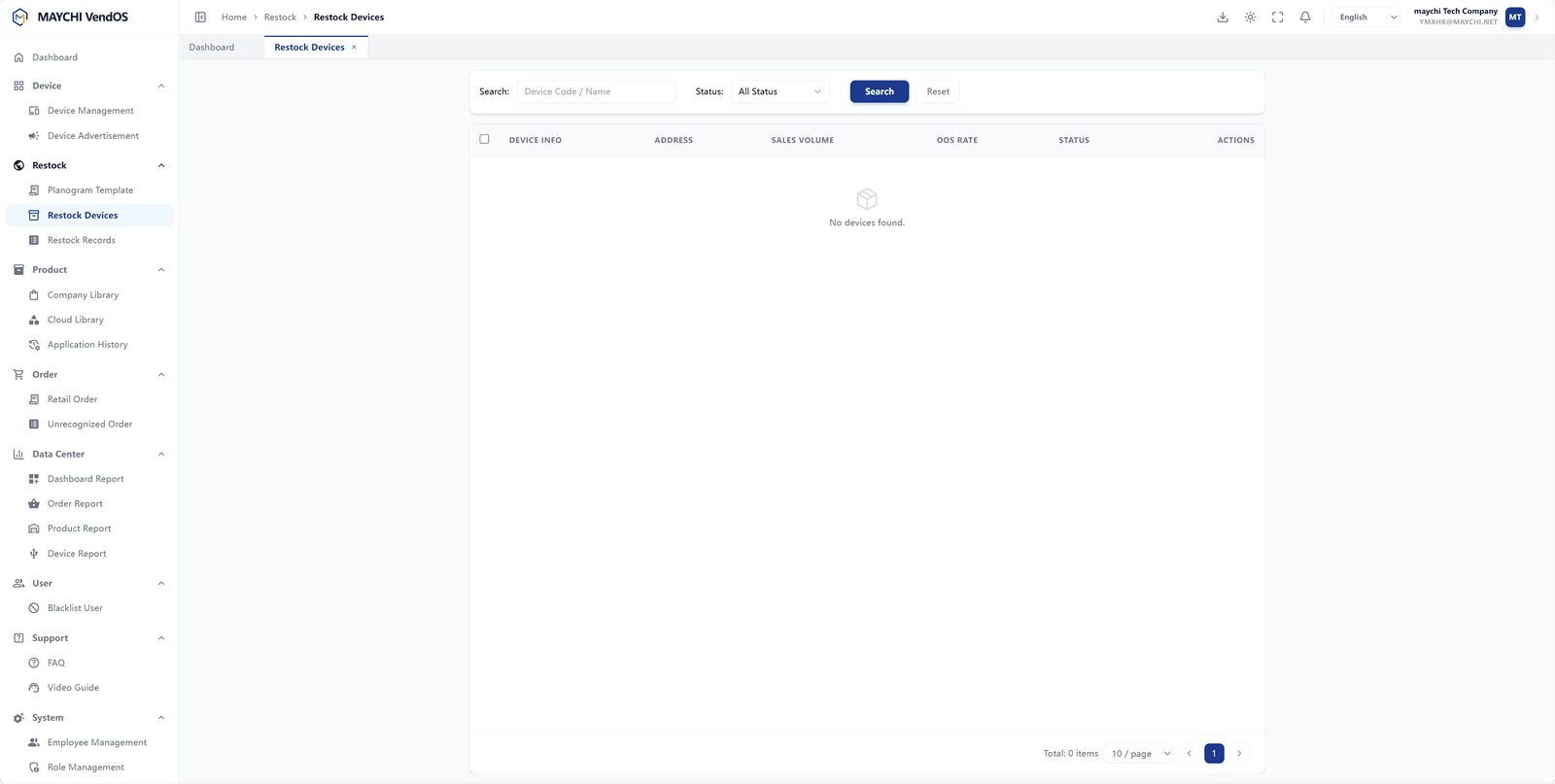Click the Dashboard Report icon
Viewport: 1555px width, 784px height.
pyautogui.click(x=34, y=479)
